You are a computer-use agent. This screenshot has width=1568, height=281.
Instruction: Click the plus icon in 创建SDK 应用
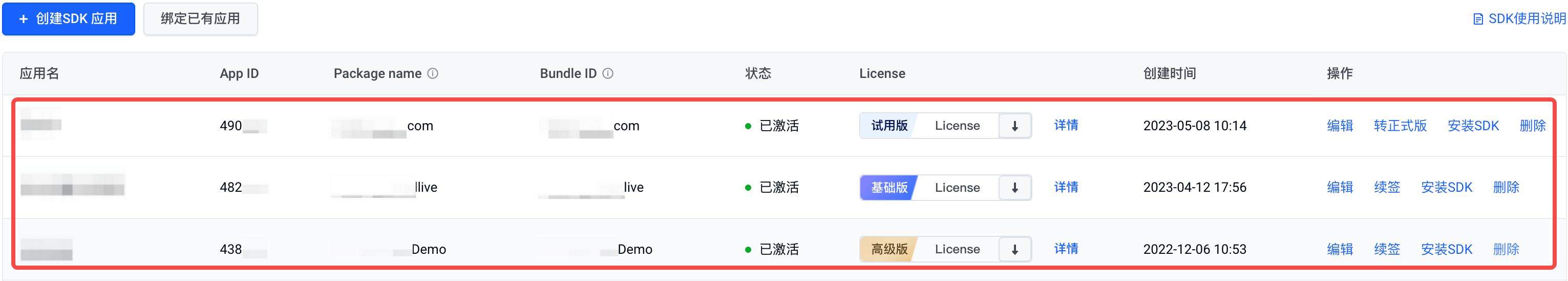[23, 19]
